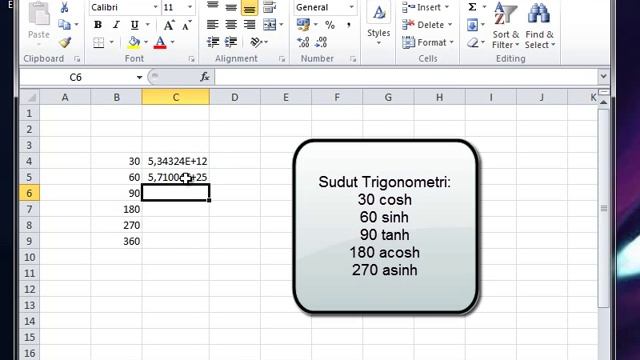Screen dimensions: 640x360
Task: Click the vertical scrollbar up arrow
Action: 603,102
